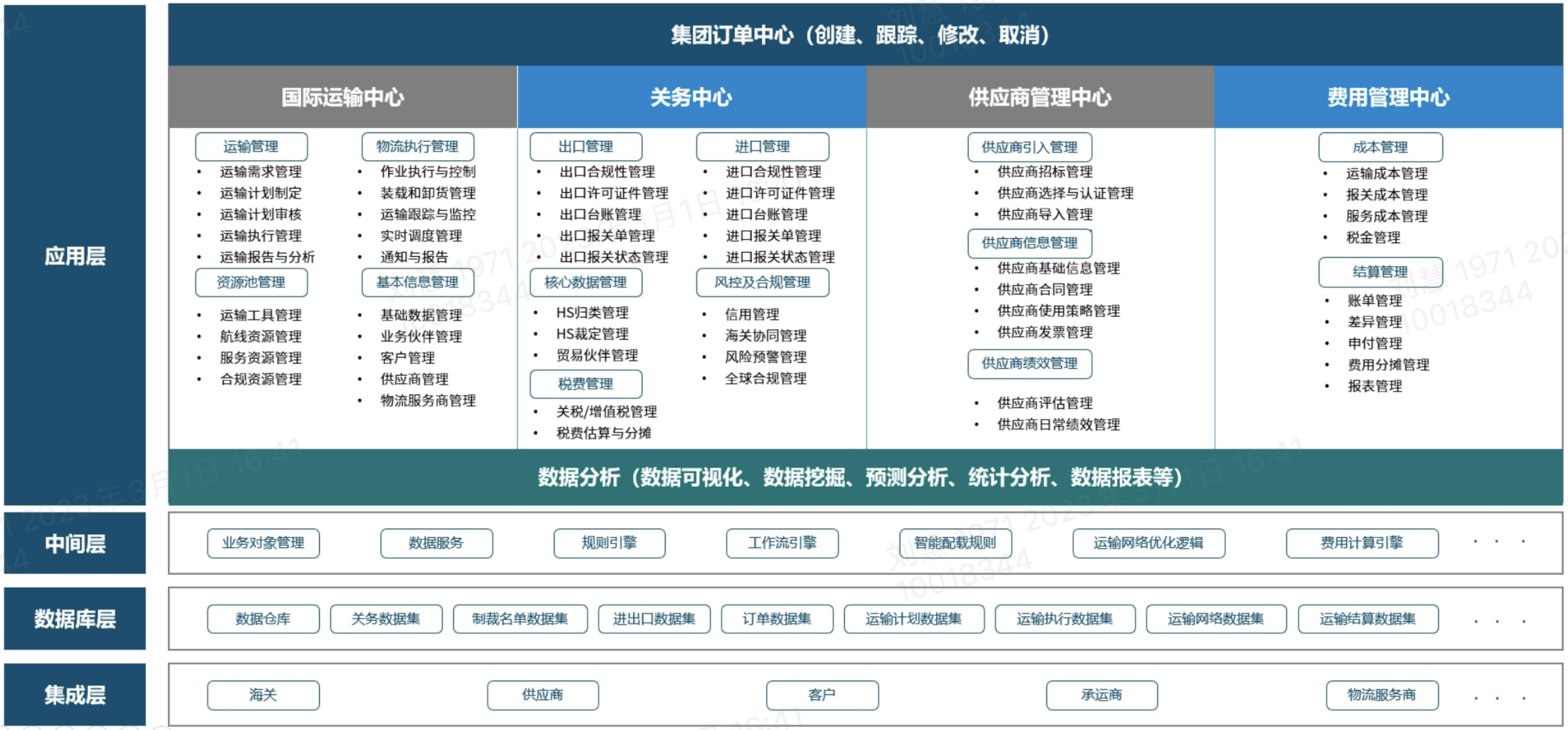Open the 税费管理 module box
This screenshot has height=730, width=1568.
tap(586, 384)
